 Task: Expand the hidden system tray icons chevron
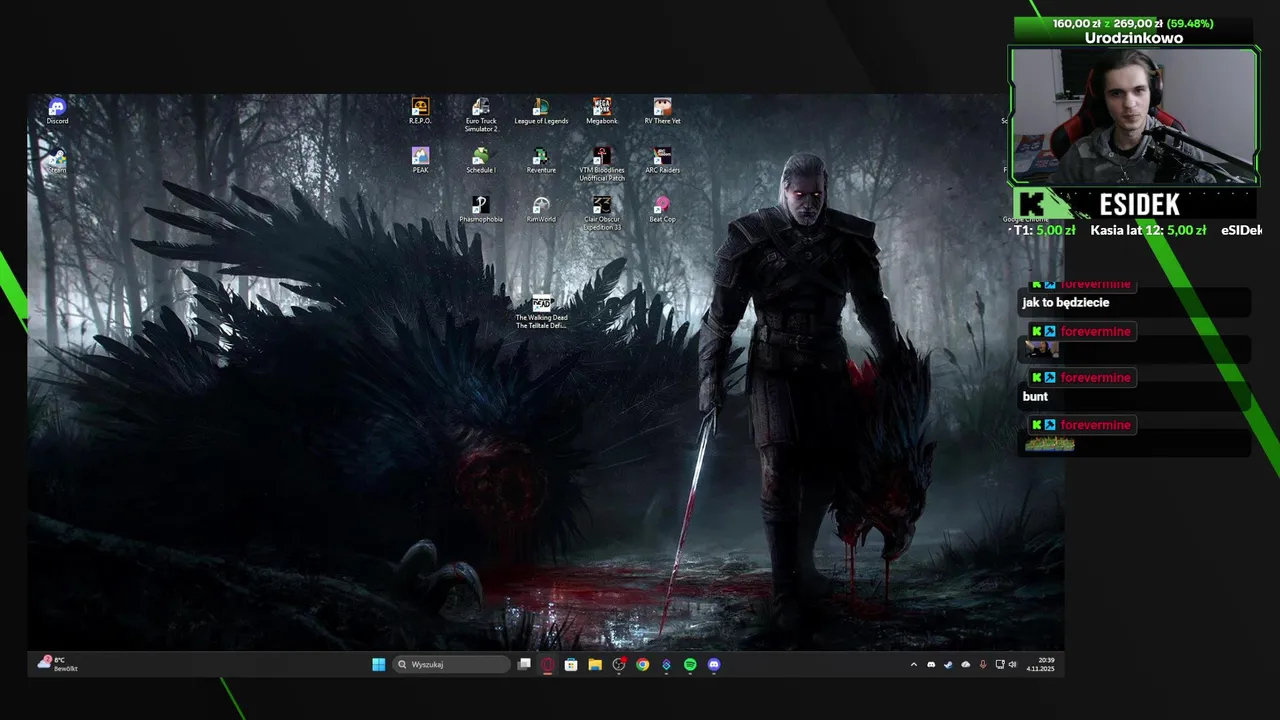click(913, 664)
